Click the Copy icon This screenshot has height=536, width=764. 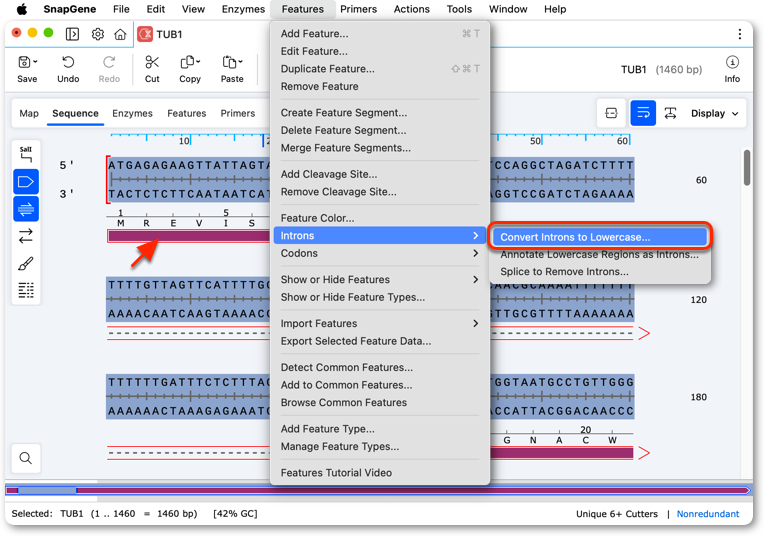point(187,62)
